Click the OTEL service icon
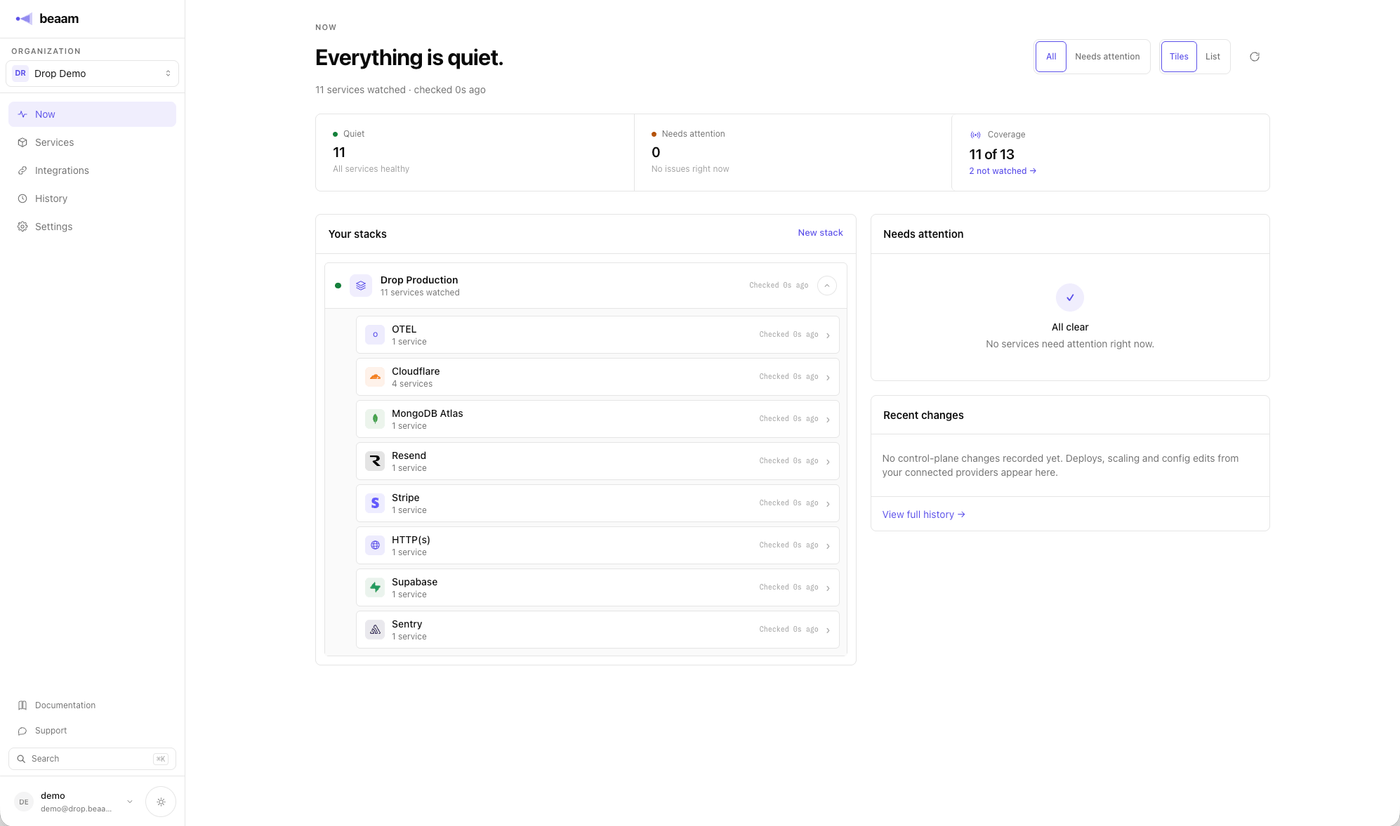1400x826 pixels. pyautogui.click(x=375, y=335)
